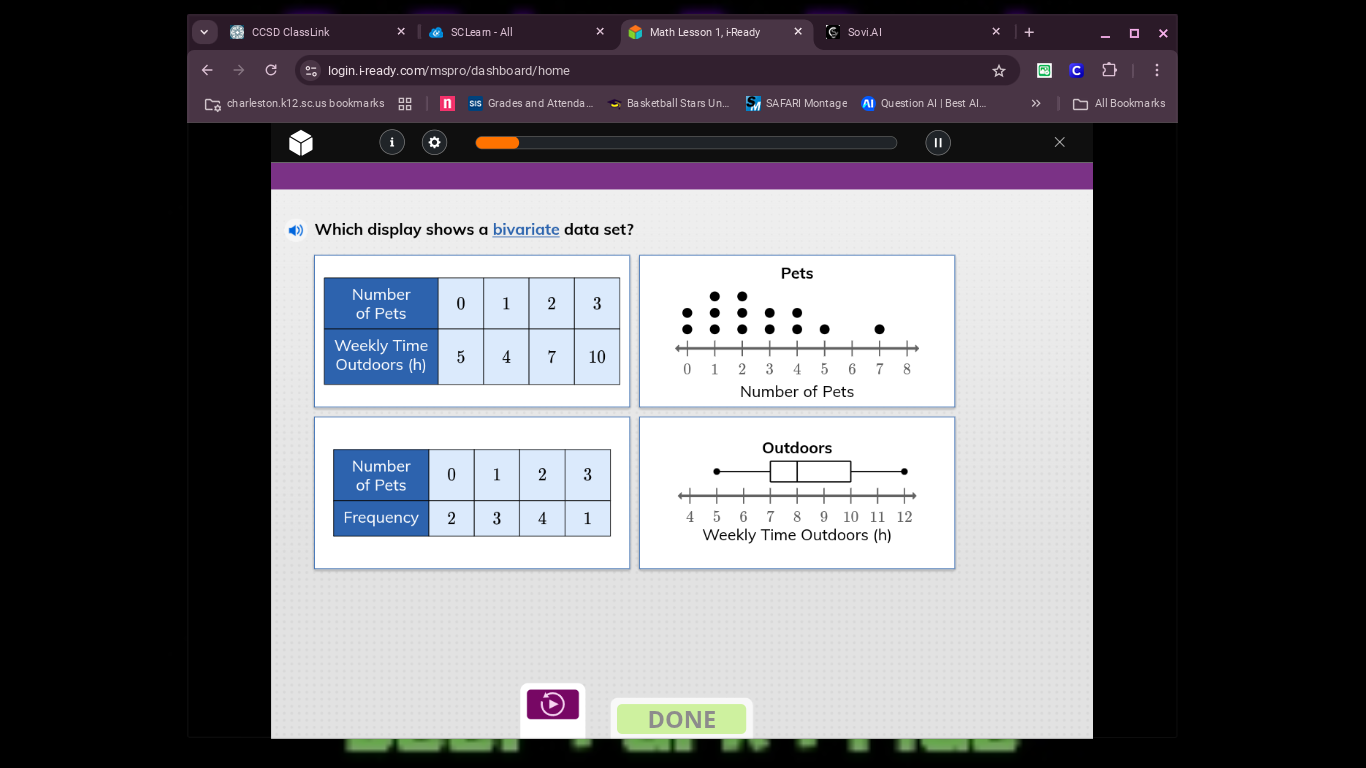Click the orange lesson progress bar
This screenshot has width=1366, height=768.
coord(498,142)
